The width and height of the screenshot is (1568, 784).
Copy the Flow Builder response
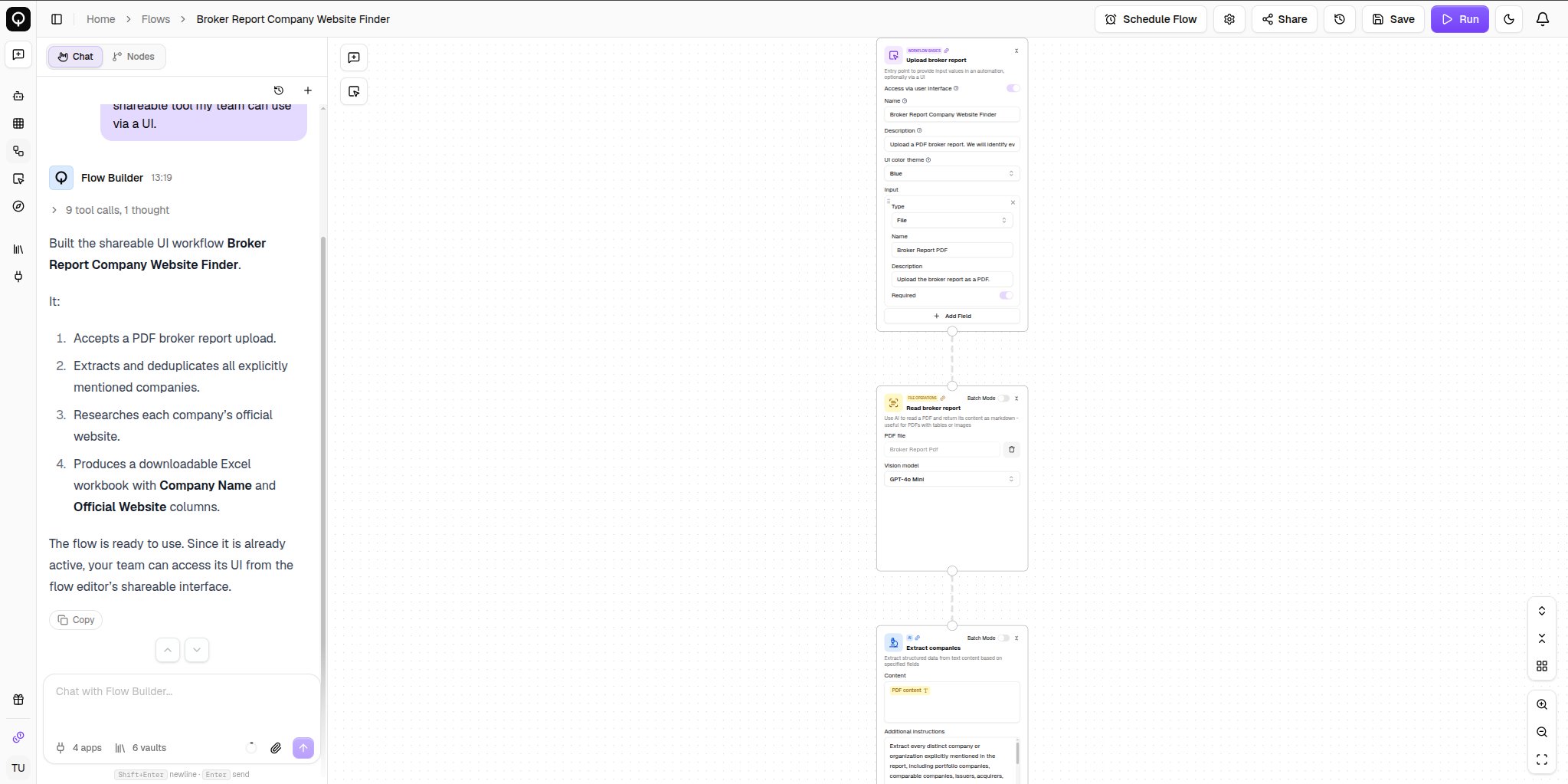pyautogui.click(x=76, y=620)
